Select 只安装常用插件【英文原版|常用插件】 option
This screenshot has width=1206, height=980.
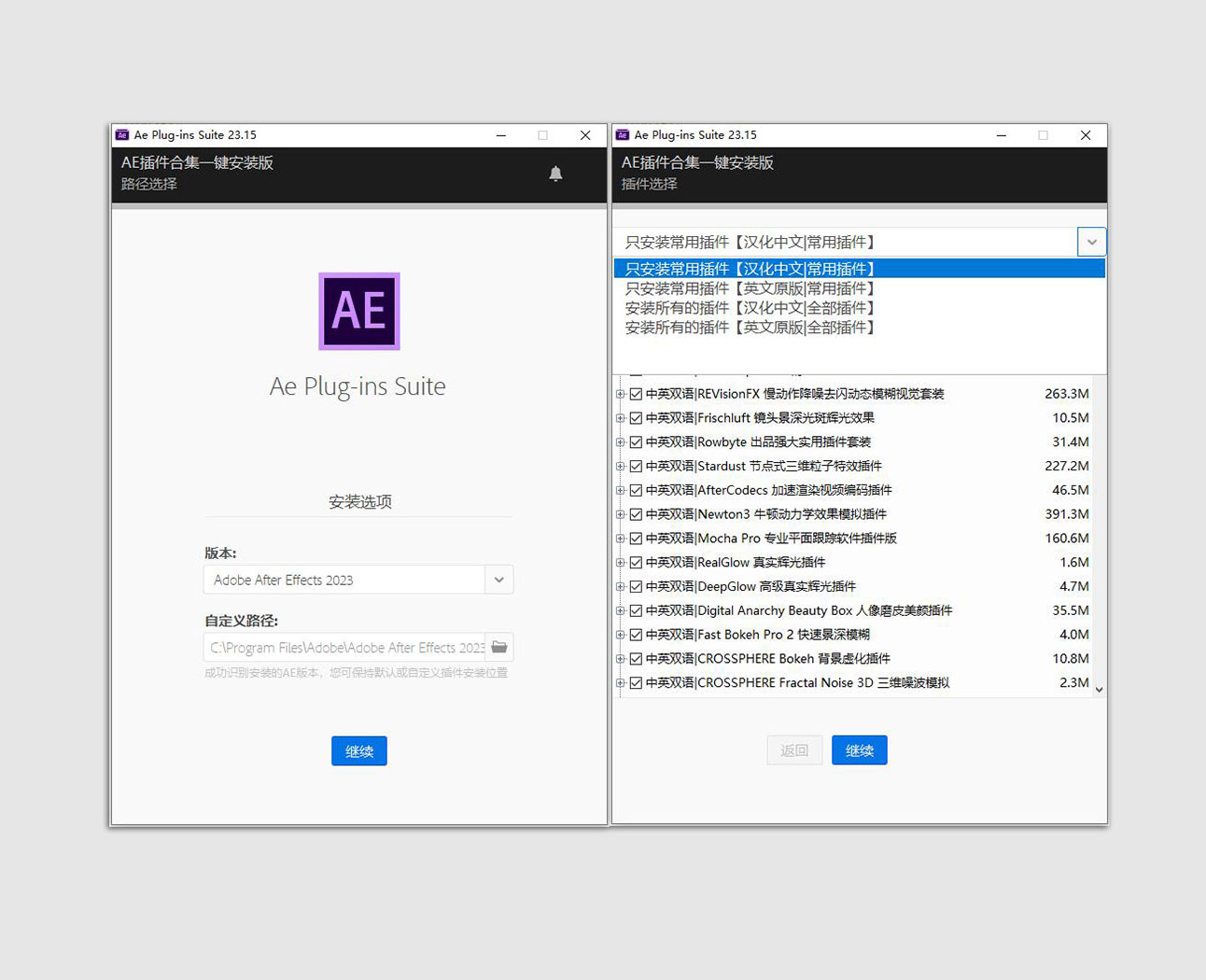[x=859, y=288]
